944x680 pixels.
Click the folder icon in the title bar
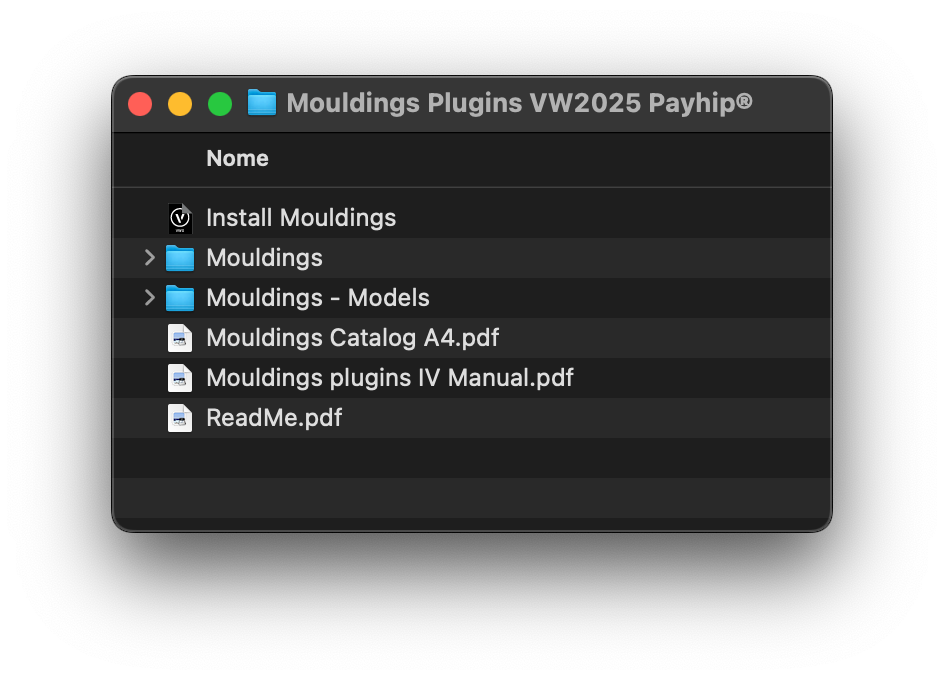(261, 102)
